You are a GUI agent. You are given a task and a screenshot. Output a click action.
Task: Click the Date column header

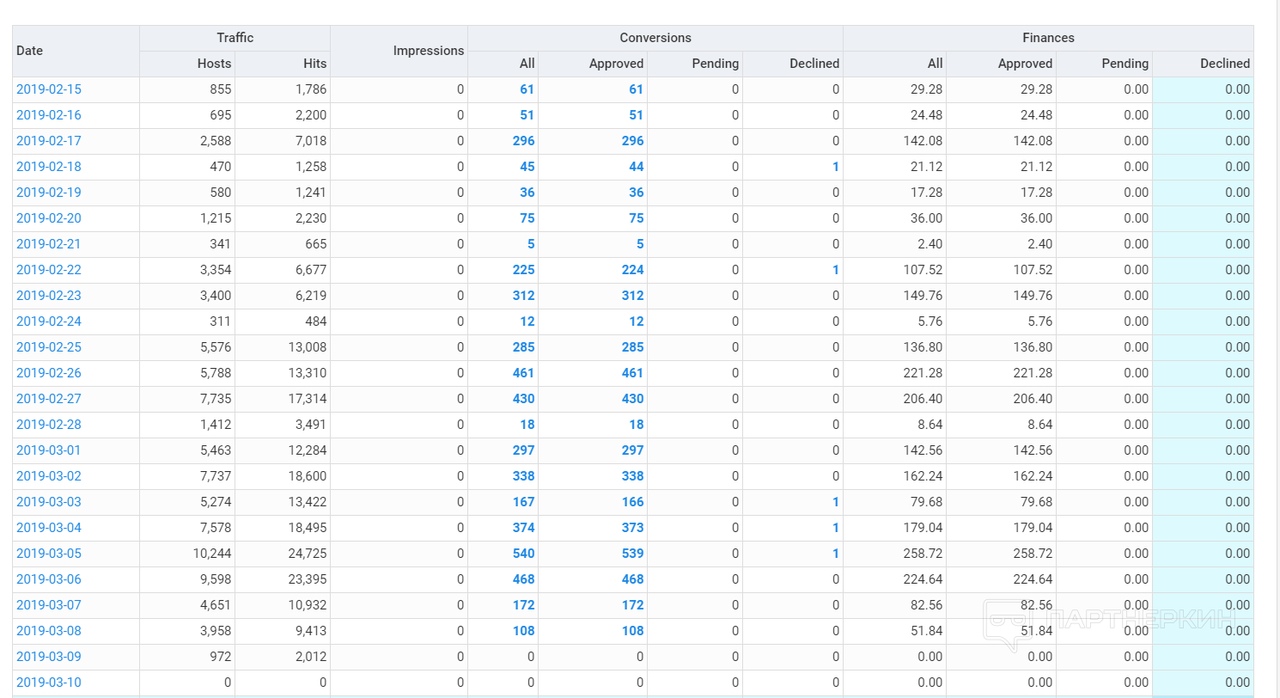click(30, 51)
